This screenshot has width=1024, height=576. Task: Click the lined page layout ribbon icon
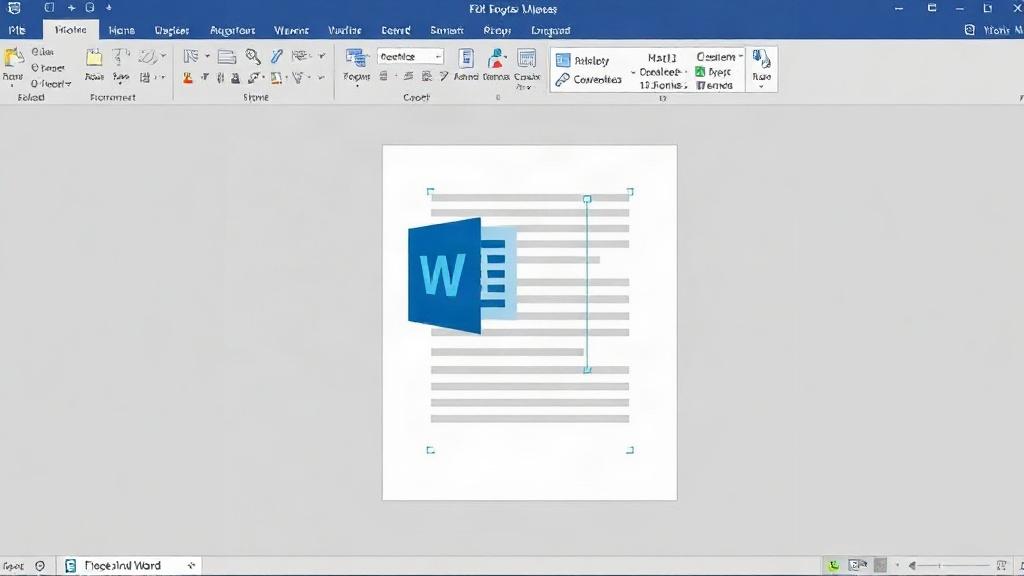227,57
